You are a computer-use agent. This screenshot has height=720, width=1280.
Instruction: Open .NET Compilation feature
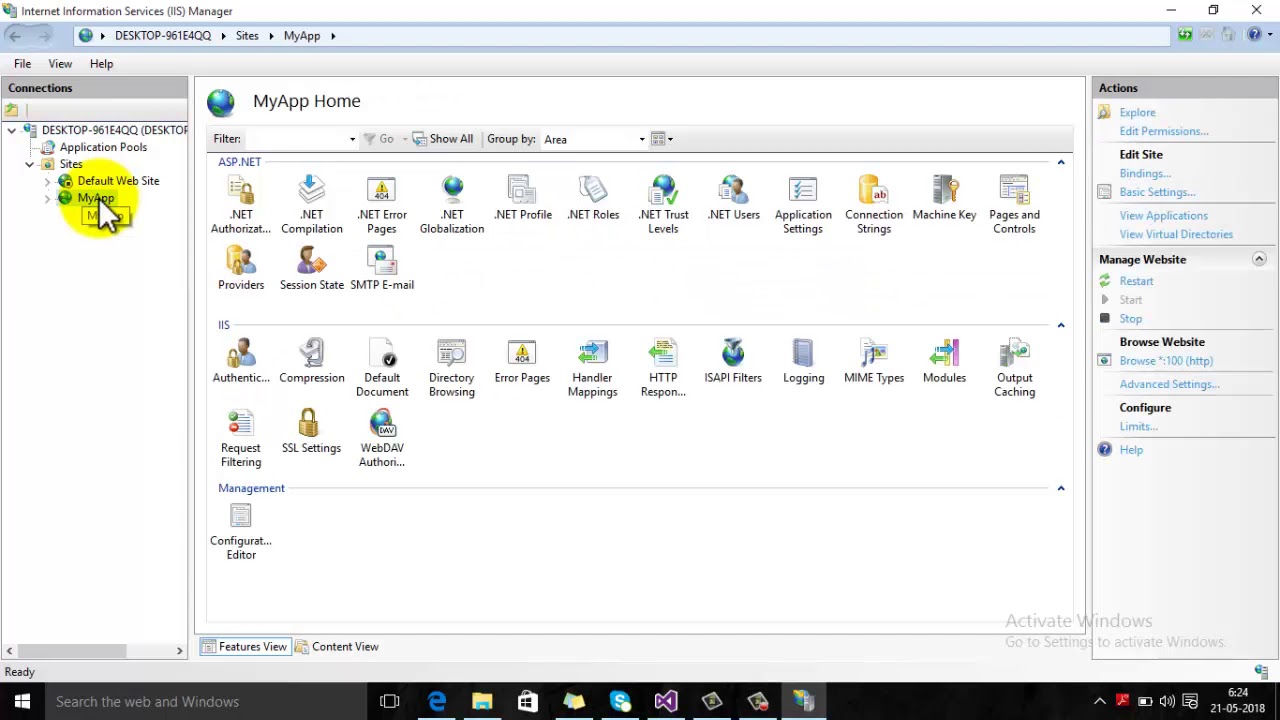pos(311,205)
